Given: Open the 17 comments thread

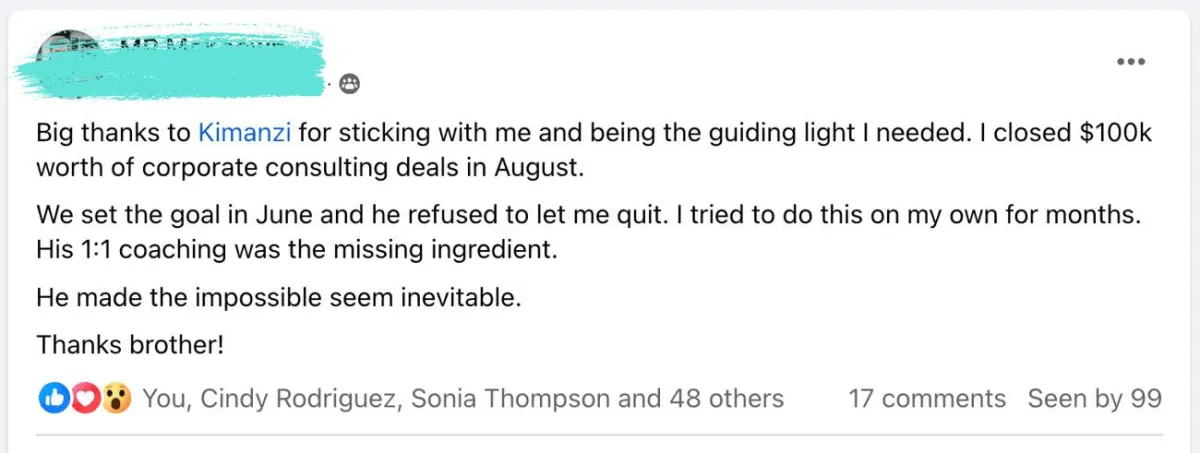Looking at the screenshot, I should pos(927,399).
